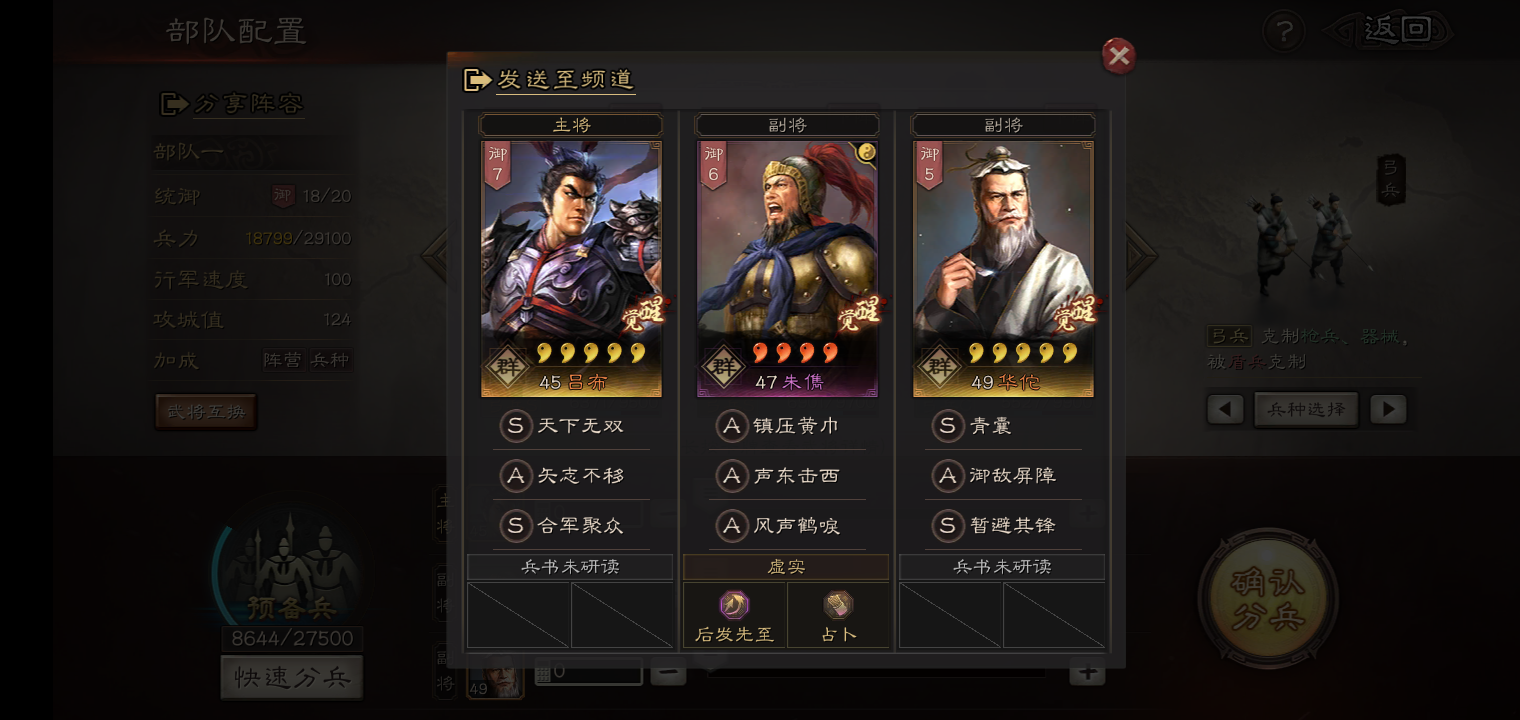Confirm troops with 确认分兵 button
Screen dimensions: 1520x720
coord(1269,598)
